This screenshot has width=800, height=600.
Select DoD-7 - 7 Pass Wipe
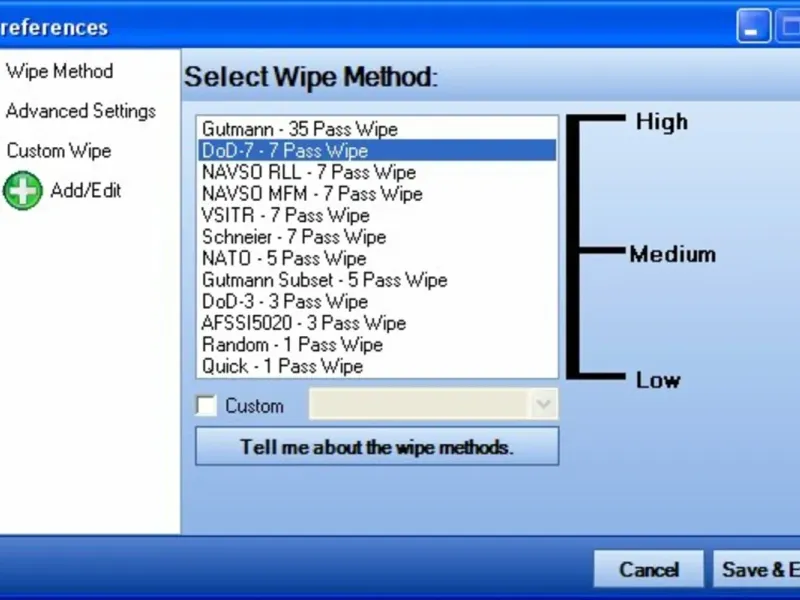click(377, 151)
